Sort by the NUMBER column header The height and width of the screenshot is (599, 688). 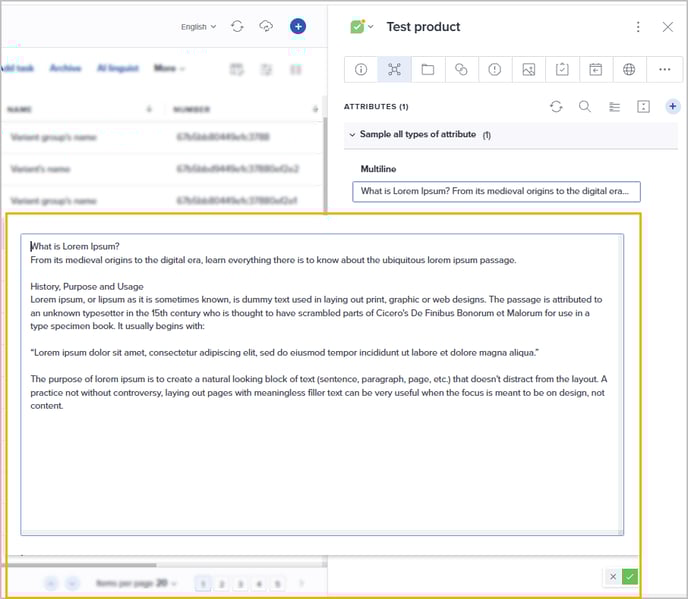click(x=191, y=109)
